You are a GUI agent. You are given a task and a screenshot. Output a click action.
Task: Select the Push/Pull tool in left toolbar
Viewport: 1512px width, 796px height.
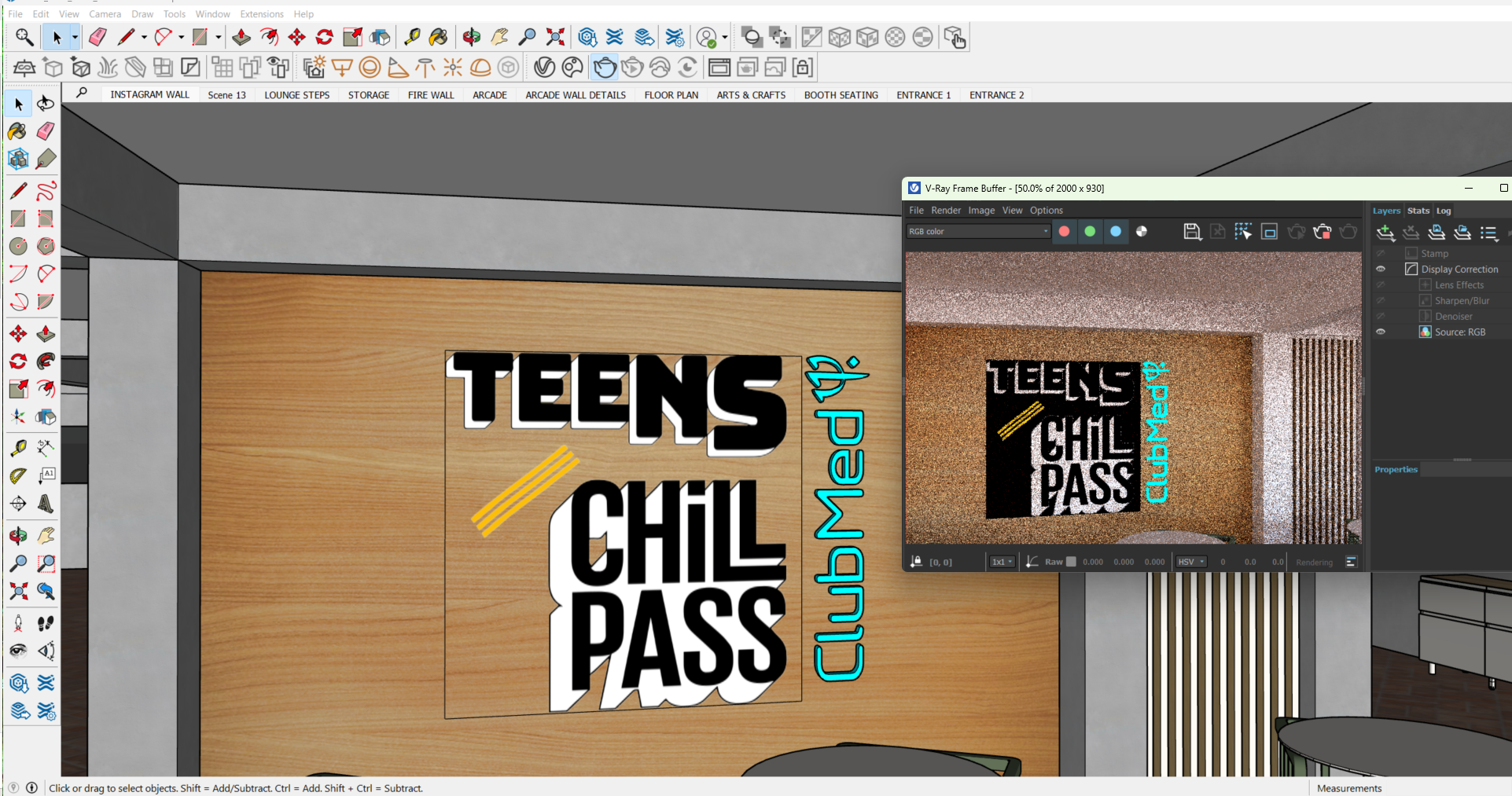(46, 334)
